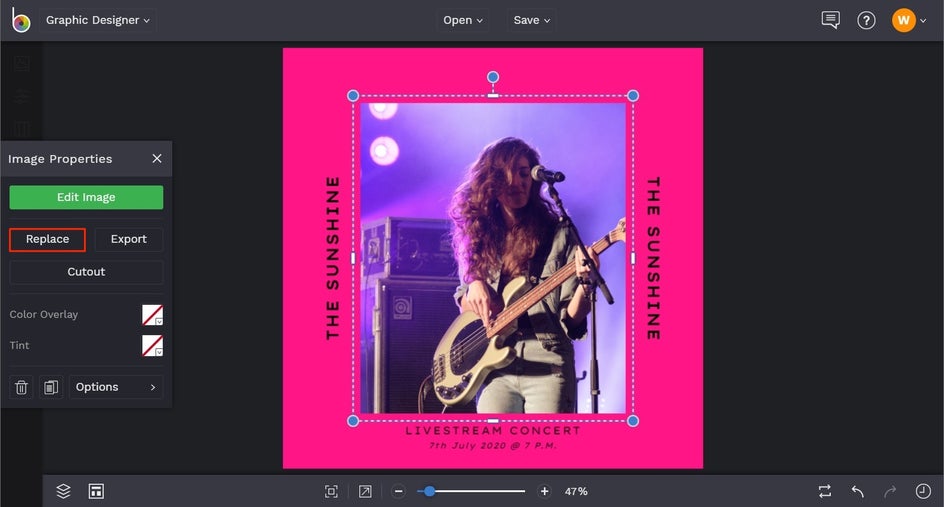The height and width of the screenshot is (507, 944).
Task: Click the layout template icon in bottom bar
Action: tap(96, 491)
